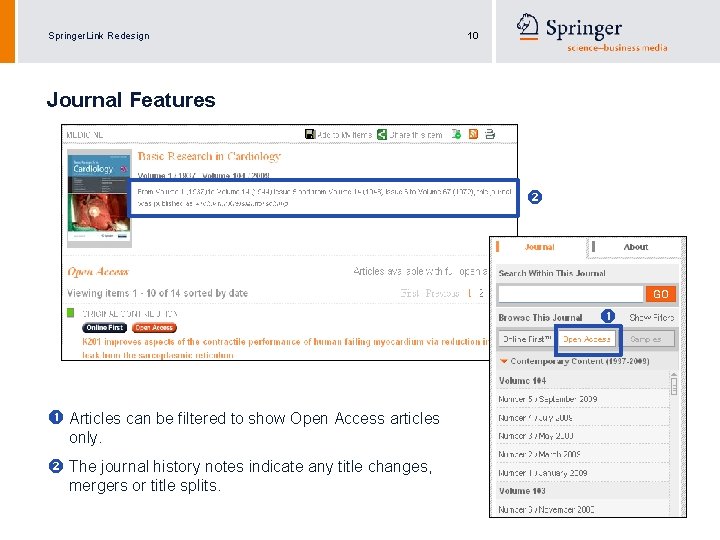The width and height of the screenshot is (720, 540).
Task: Open Volume 104 heading
Action: point(522,381)
